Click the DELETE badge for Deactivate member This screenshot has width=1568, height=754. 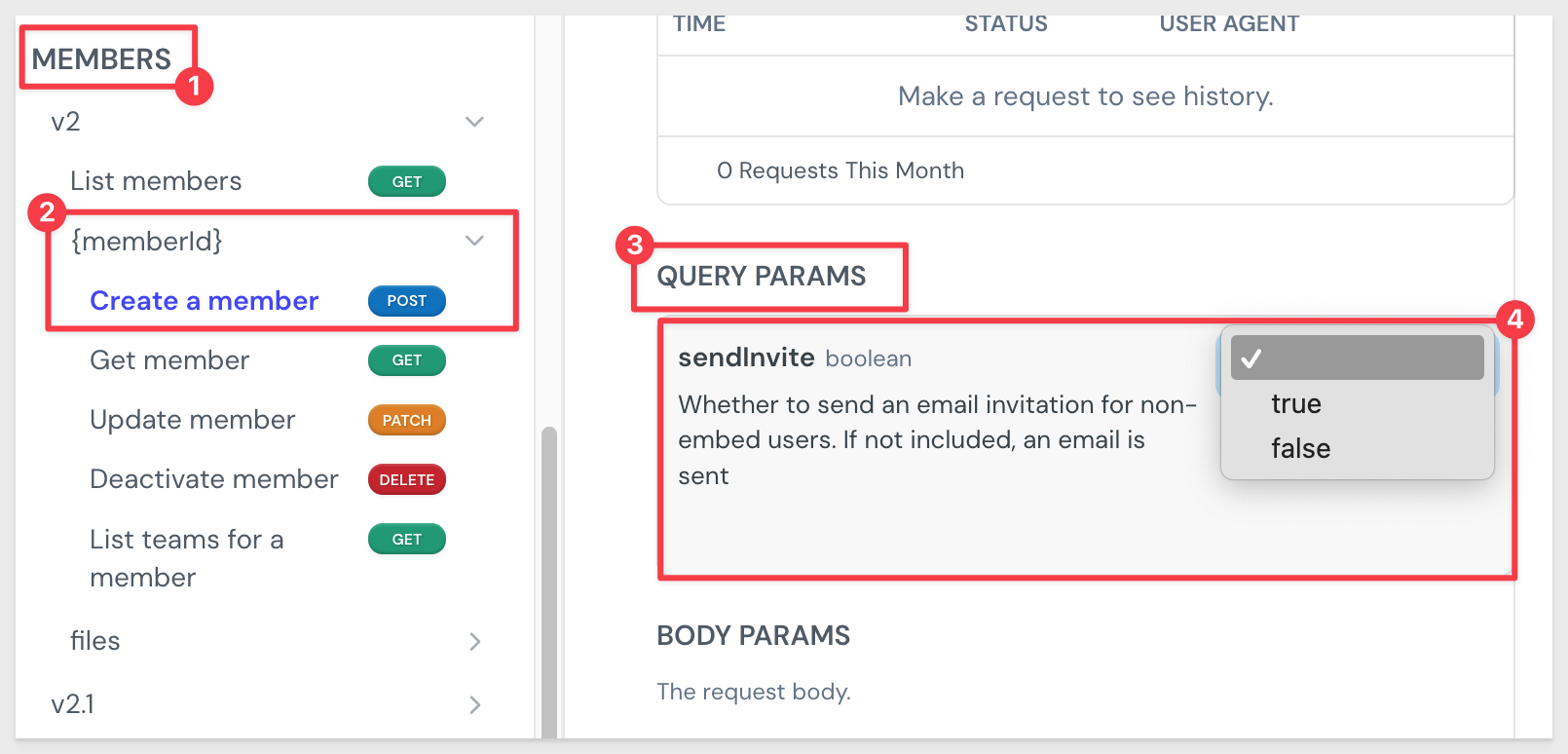[406, 479]
